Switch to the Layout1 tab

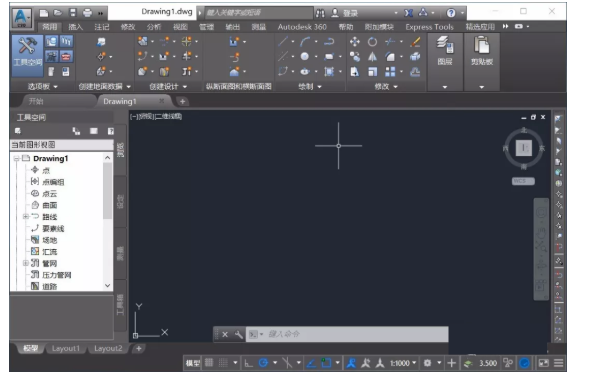coord(66,348)
